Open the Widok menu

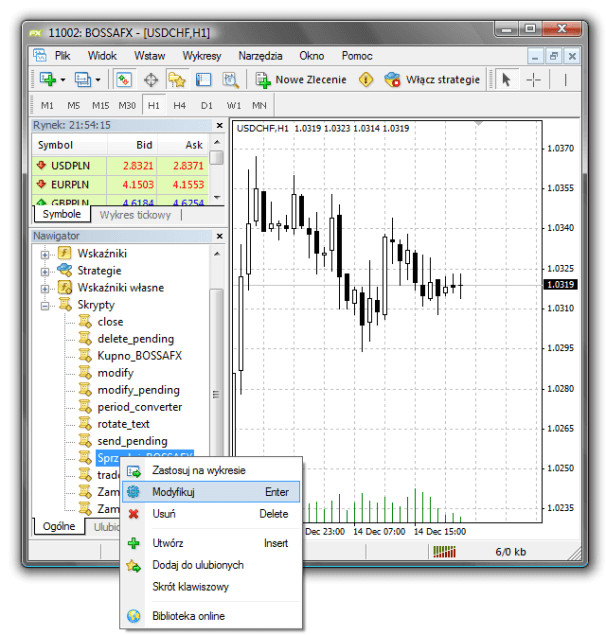pyautogui.click(x=102, y=56)
